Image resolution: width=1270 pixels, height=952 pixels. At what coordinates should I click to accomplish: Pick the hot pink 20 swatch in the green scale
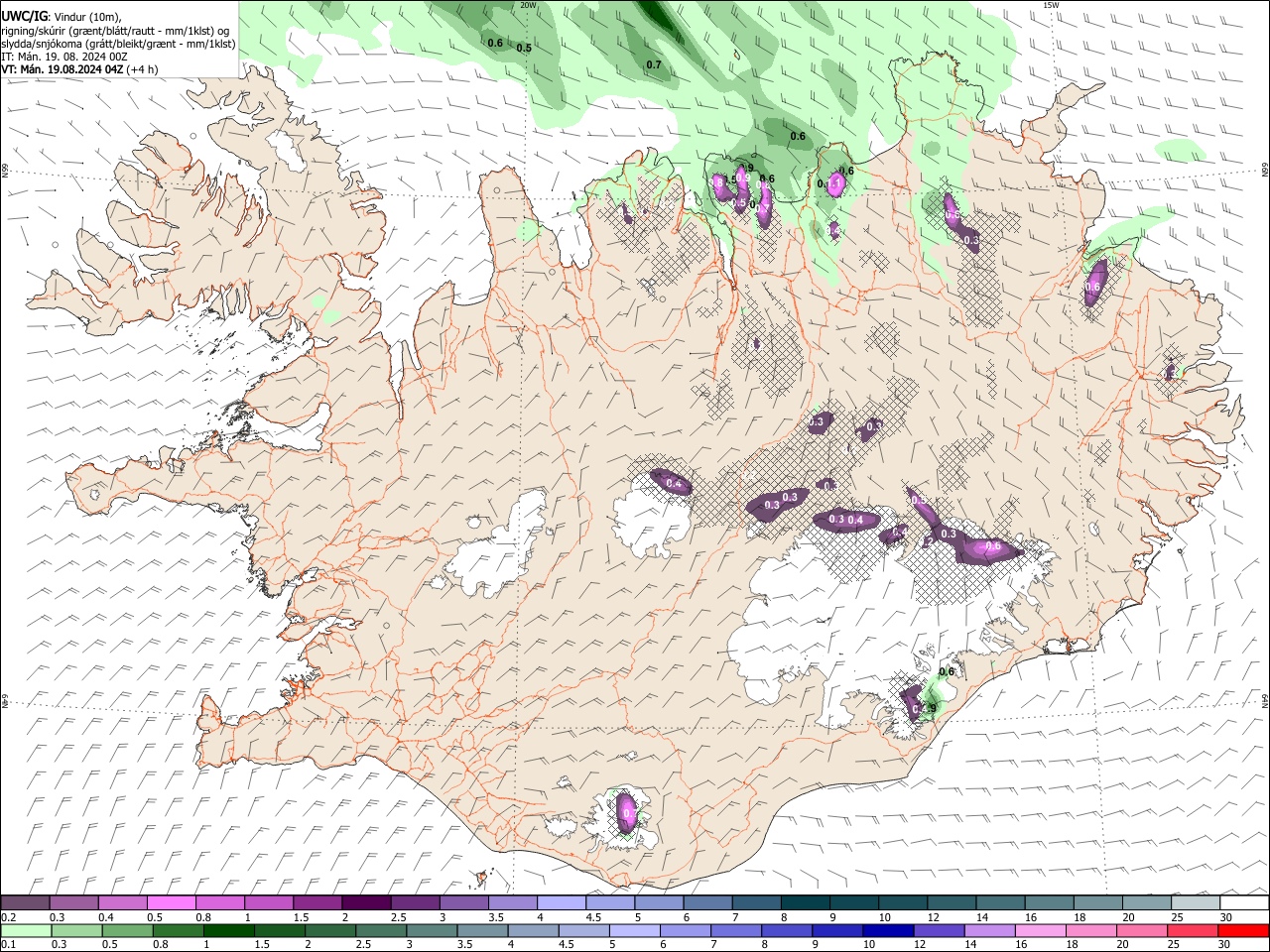1144,930
